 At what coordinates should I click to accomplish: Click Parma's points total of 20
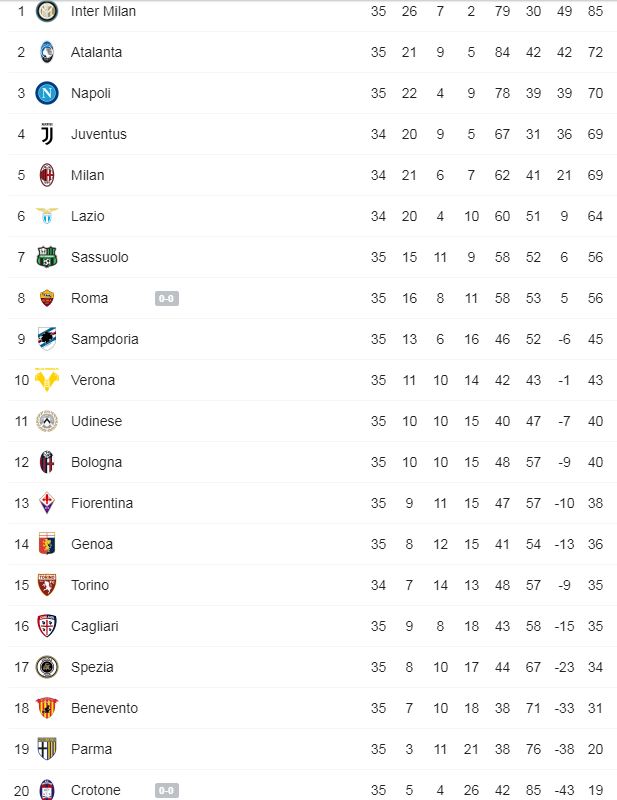coord(595,749)
